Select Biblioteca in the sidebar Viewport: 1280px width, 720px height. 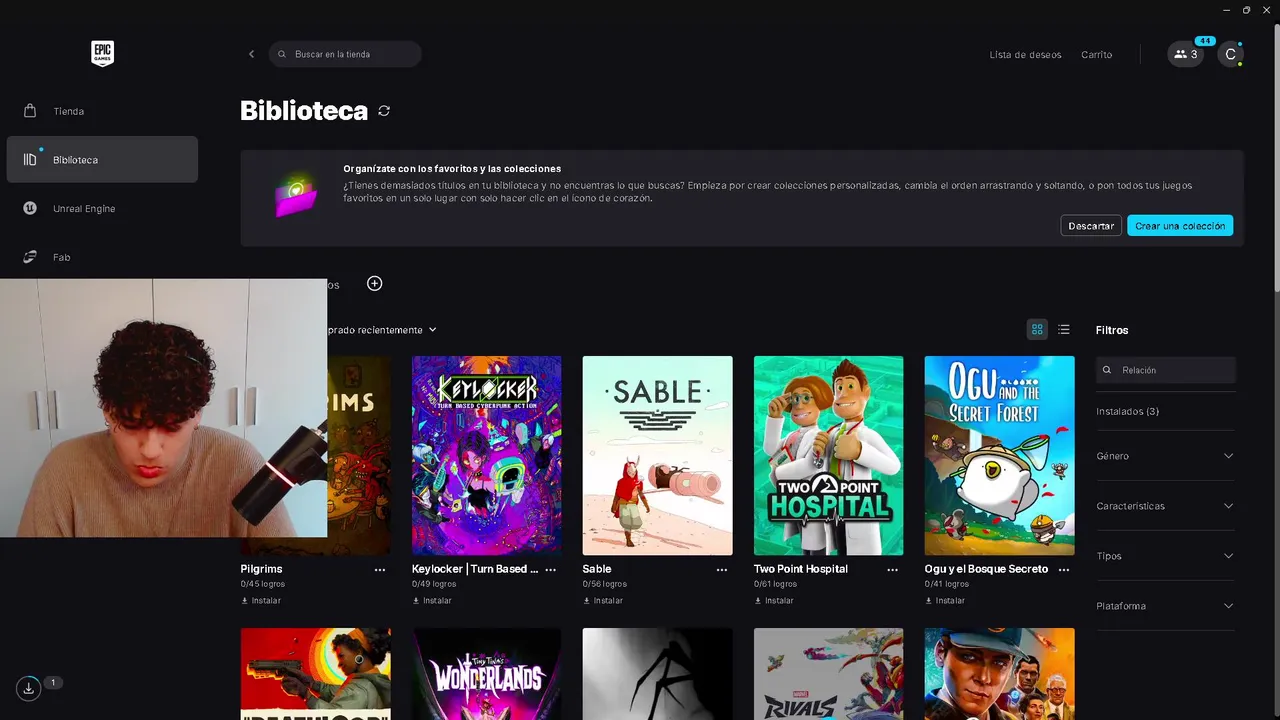102,160
